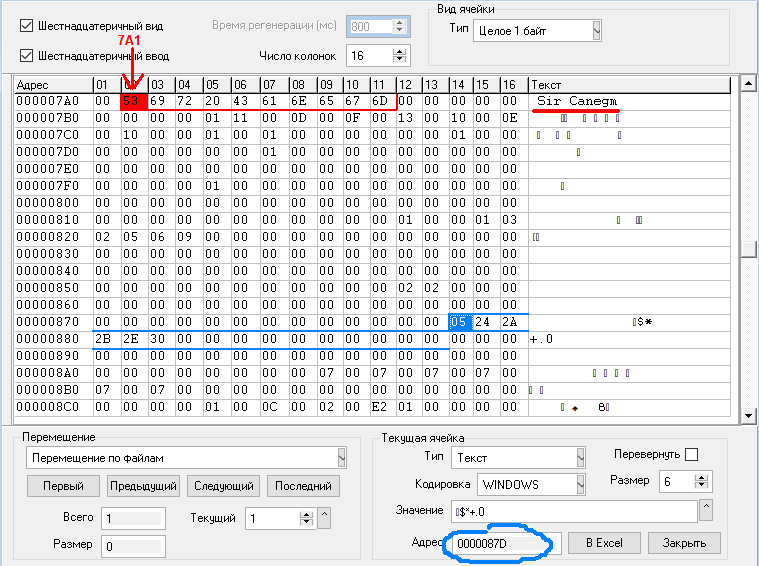Screen dimensions: 759x566
Task: Click the hex table scrollbar thumb
Action: pos(748,248)
